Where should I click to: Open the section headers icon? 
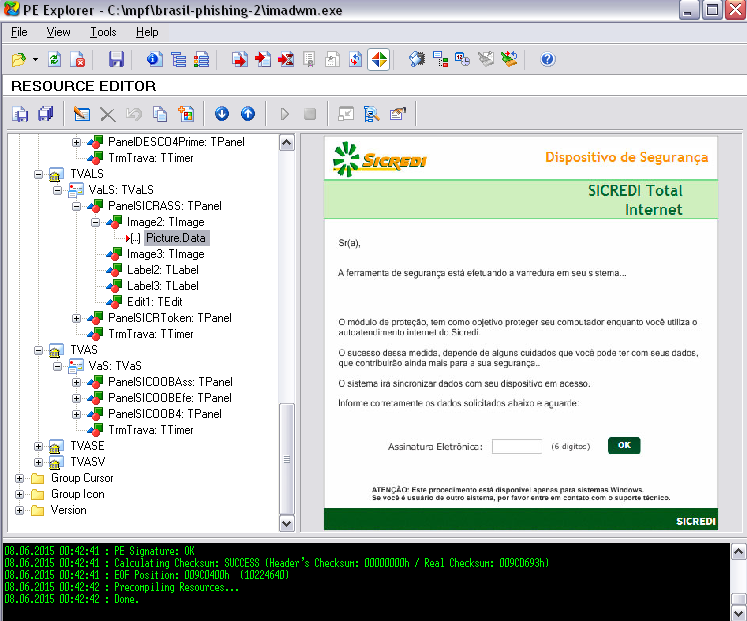202,60
